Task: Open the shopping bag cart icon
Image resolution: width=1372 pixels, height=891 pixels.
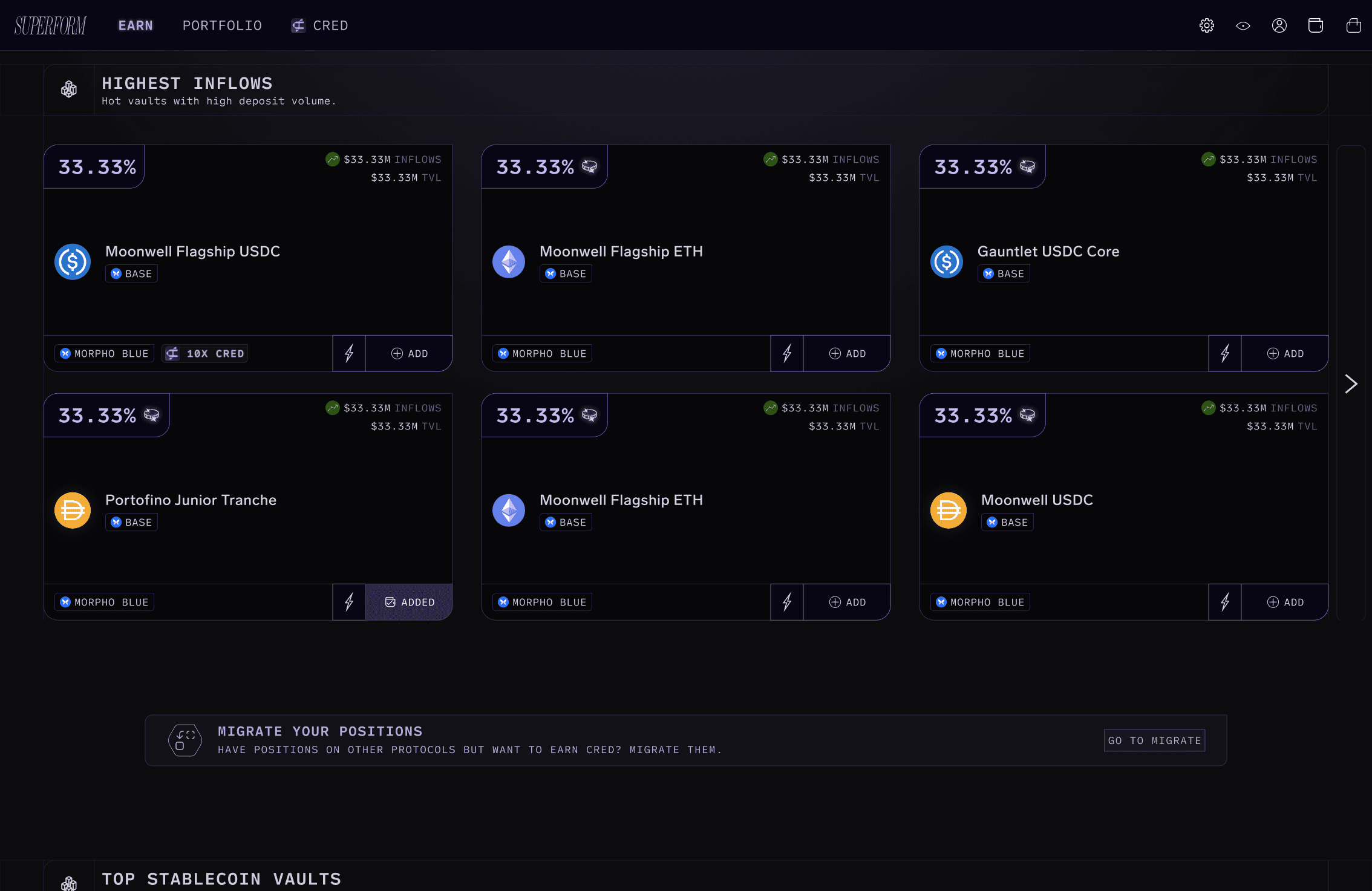Action: 1353,25
